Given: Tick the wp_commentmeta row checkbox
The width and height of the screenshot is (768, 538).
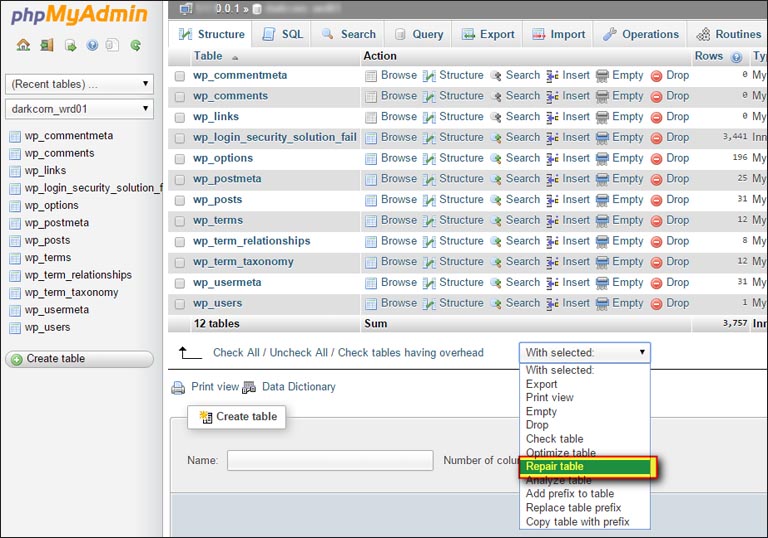Looking at the screenshot, I should (x=180, y=76).
